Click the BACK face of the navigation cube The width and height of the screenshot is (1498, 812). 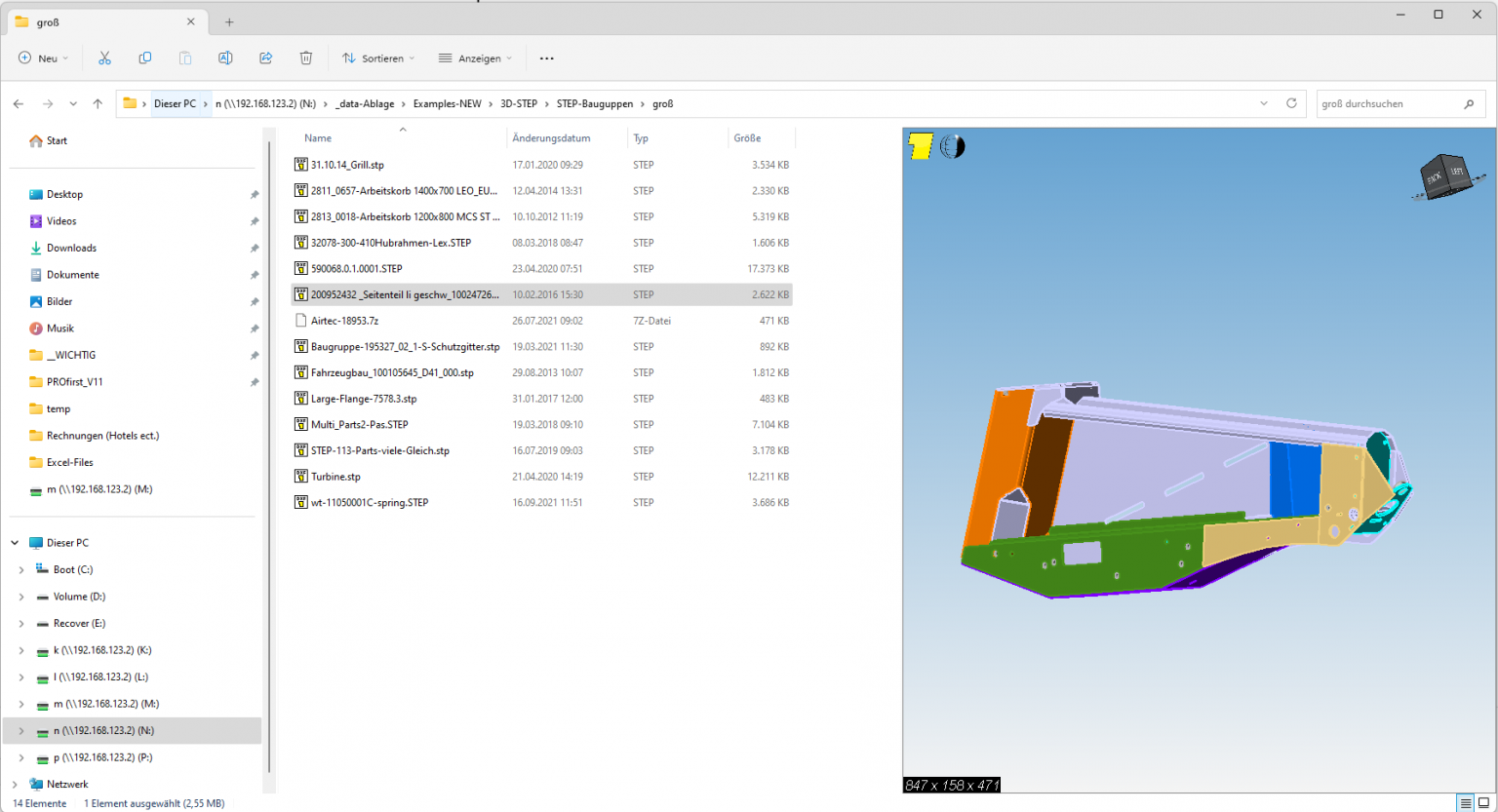pos(1434,177)
